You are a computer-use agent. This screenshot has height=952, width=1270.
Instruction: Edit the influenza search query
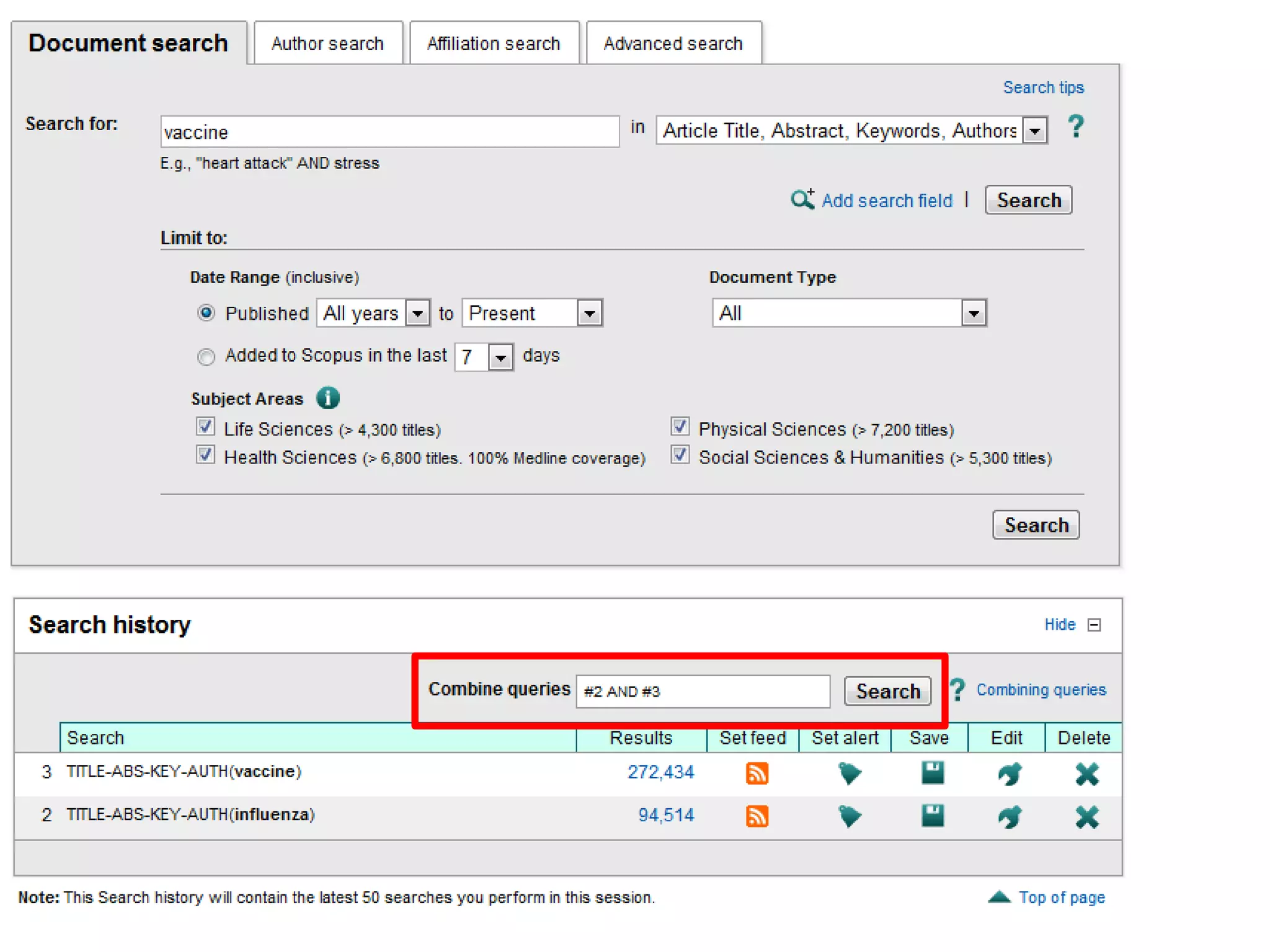pyautogui.click(x=1010, y=816)
